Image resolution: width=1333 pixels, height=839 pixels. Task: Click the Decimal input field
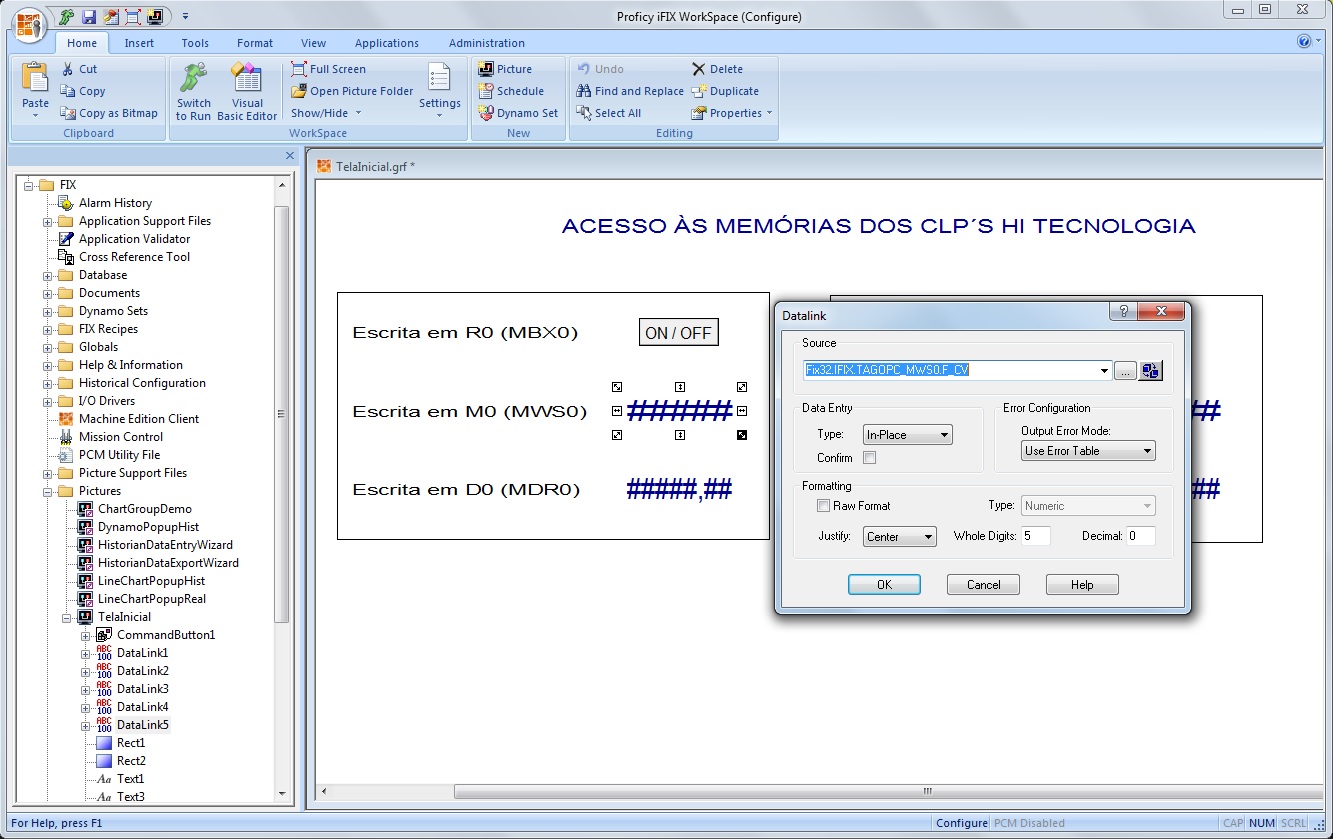click(x=1141, y=536)
